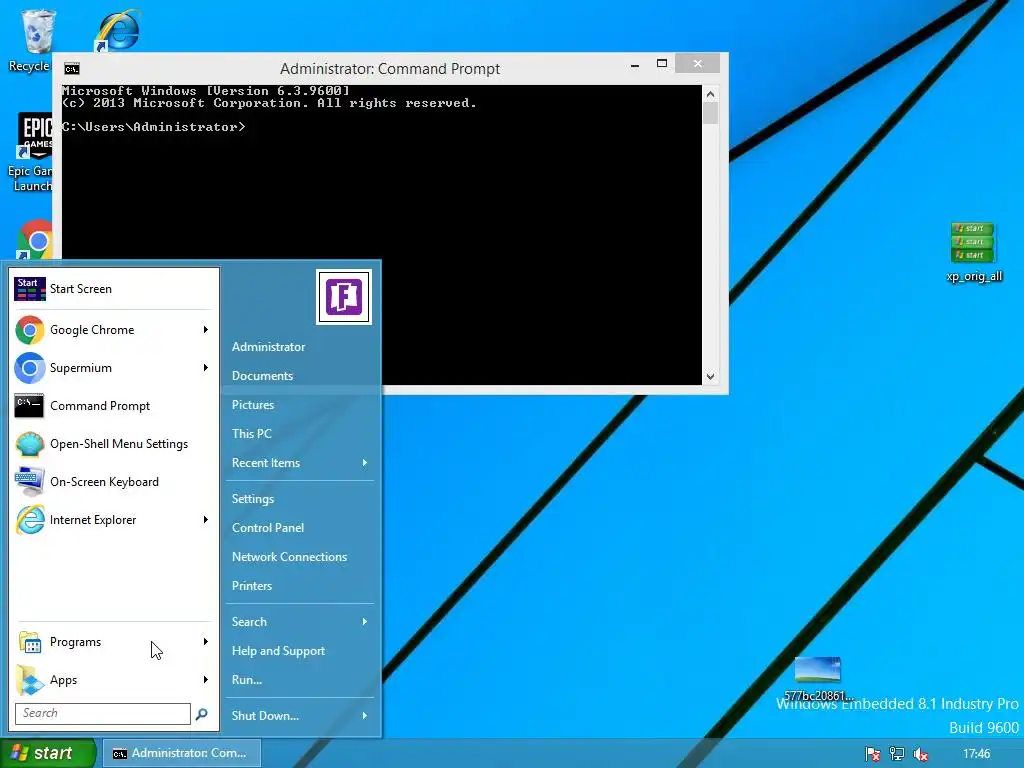Screen dimensions: 1024x768
Task: Minimize the Command Prompt window
Action: click(x=635, y=65)
